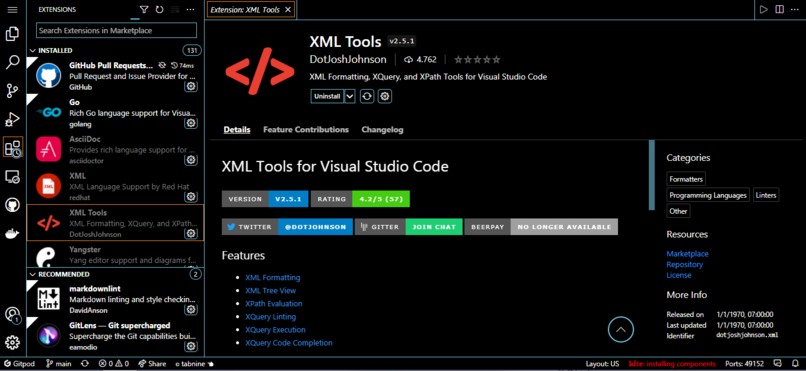Image resolution: width=806 pixels, height=371 pixels.
Task: Open the XML Tree View link
Action: point(270,290)
